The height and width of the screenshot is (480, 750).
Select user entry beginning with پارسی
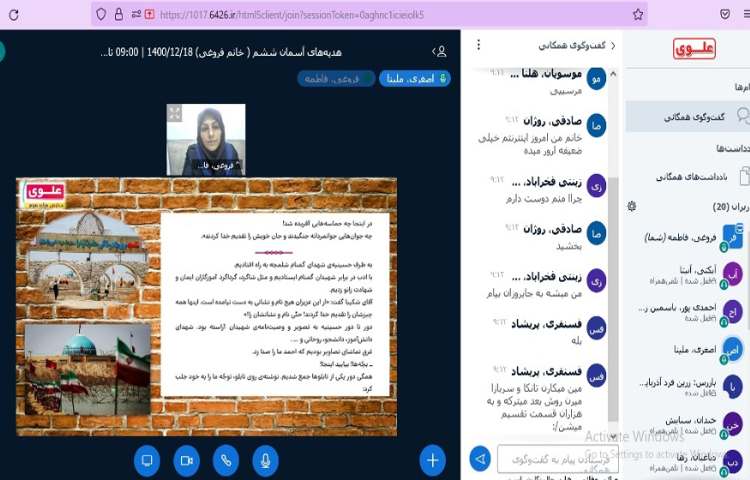pos(688,386)
